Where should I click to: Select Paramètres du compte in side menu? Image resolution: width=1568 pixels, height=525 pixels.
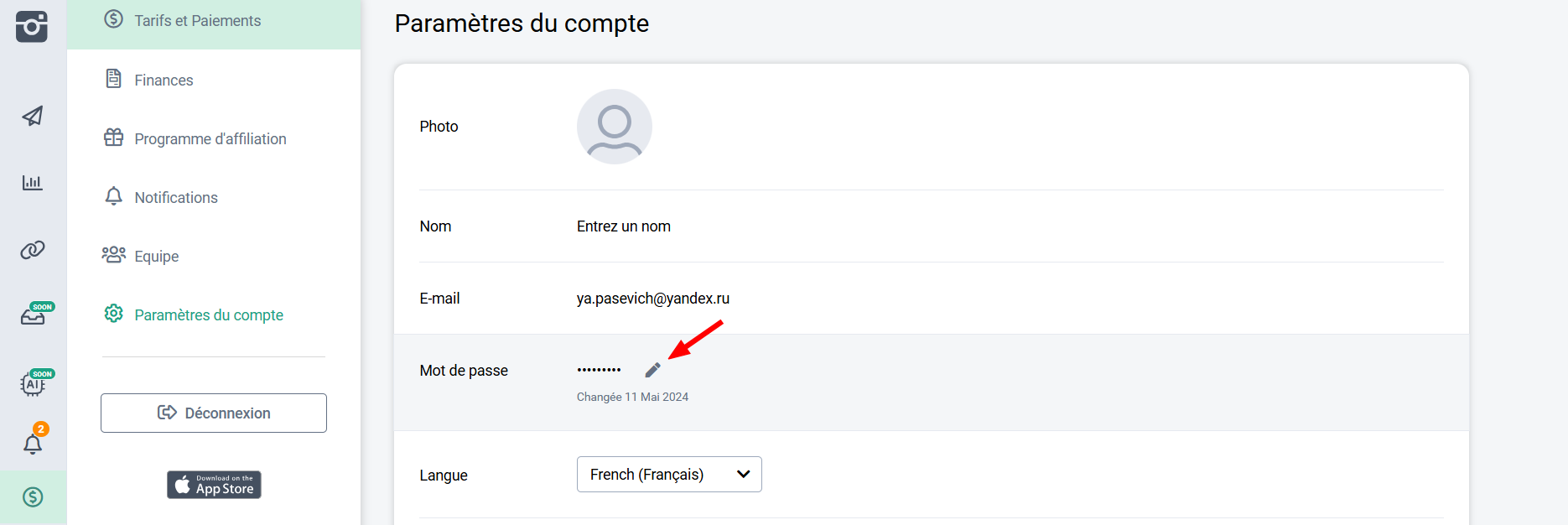pyautogui.click(x=209, y=315)
